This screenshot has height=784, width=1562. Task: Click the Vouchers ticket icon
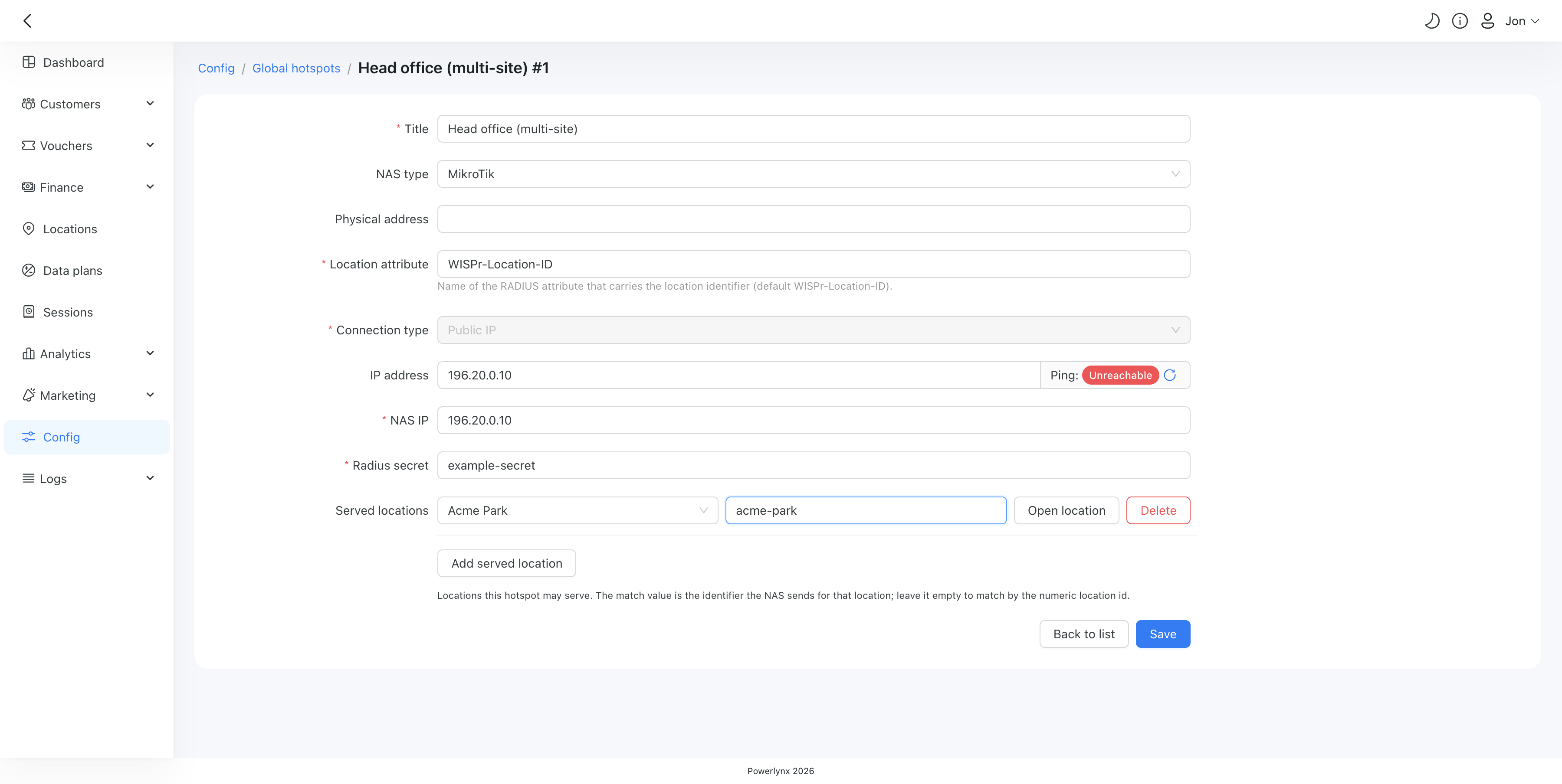29,145
